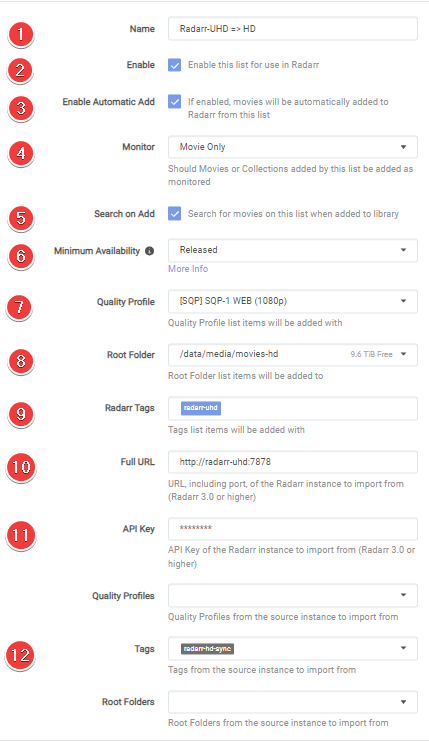Click the Full URL input field
Screen dimensions: 429x741
point(292,462)
